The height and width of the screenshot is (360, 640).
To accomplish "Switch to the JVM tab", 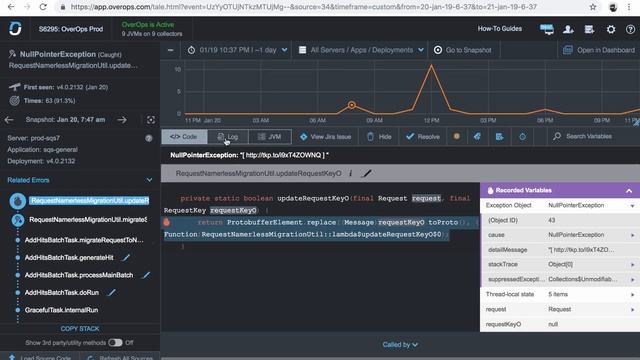I will coord(270,137).
